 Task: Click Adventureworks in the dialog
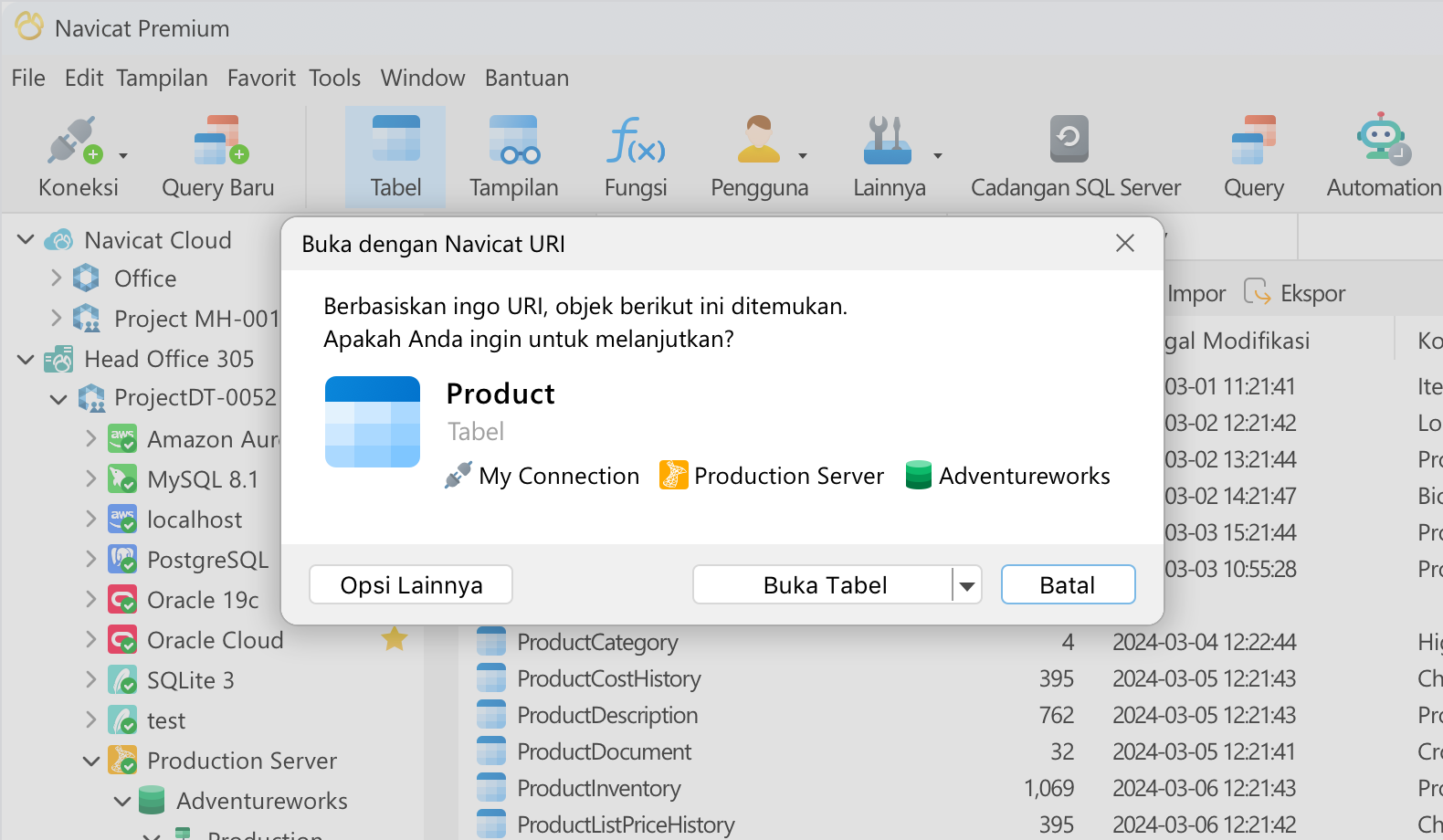pyautogui.click(x=1008, y=476)
